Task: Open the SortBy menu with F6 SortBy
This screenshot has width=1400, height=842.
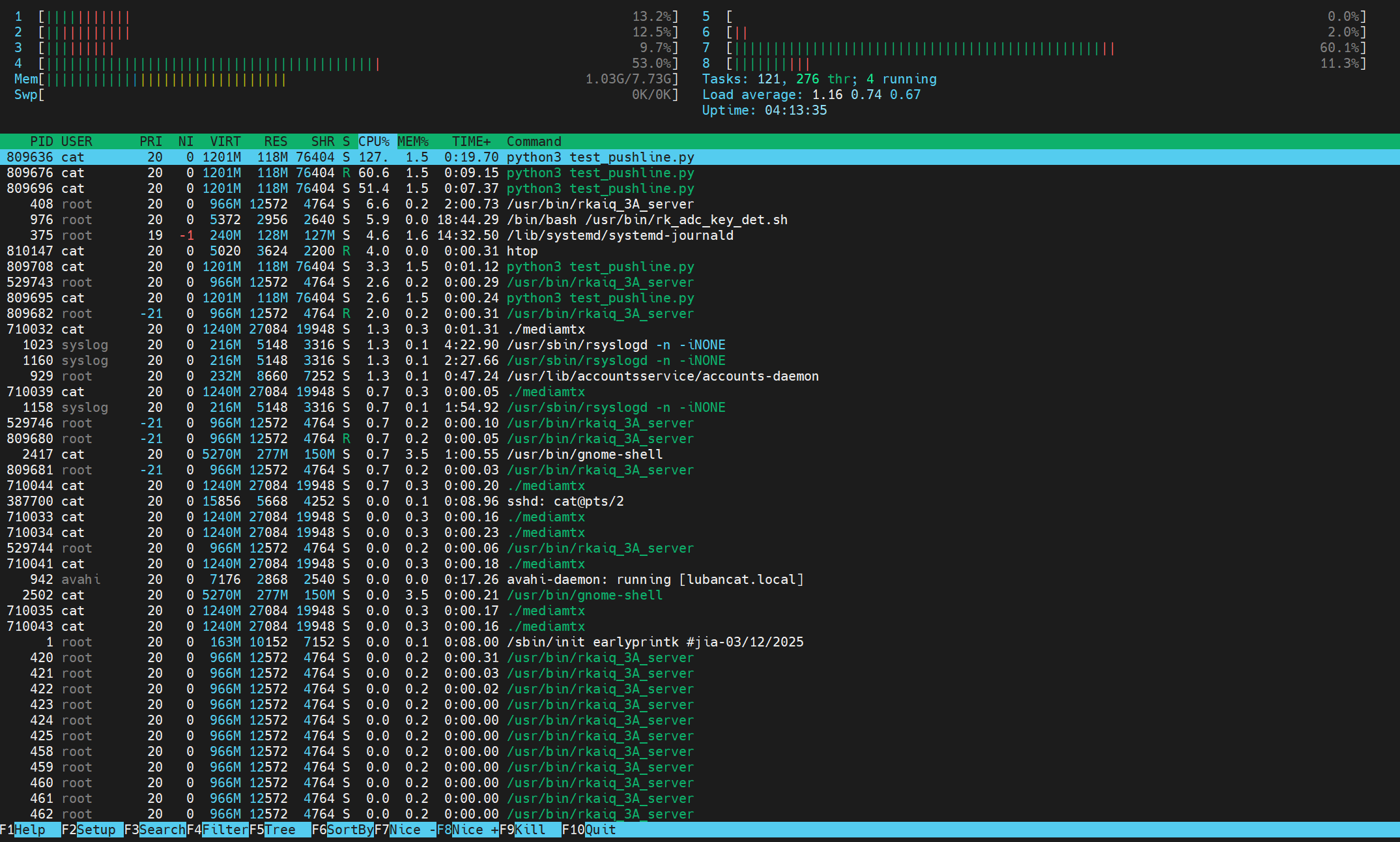Action: tap(344, 830)
